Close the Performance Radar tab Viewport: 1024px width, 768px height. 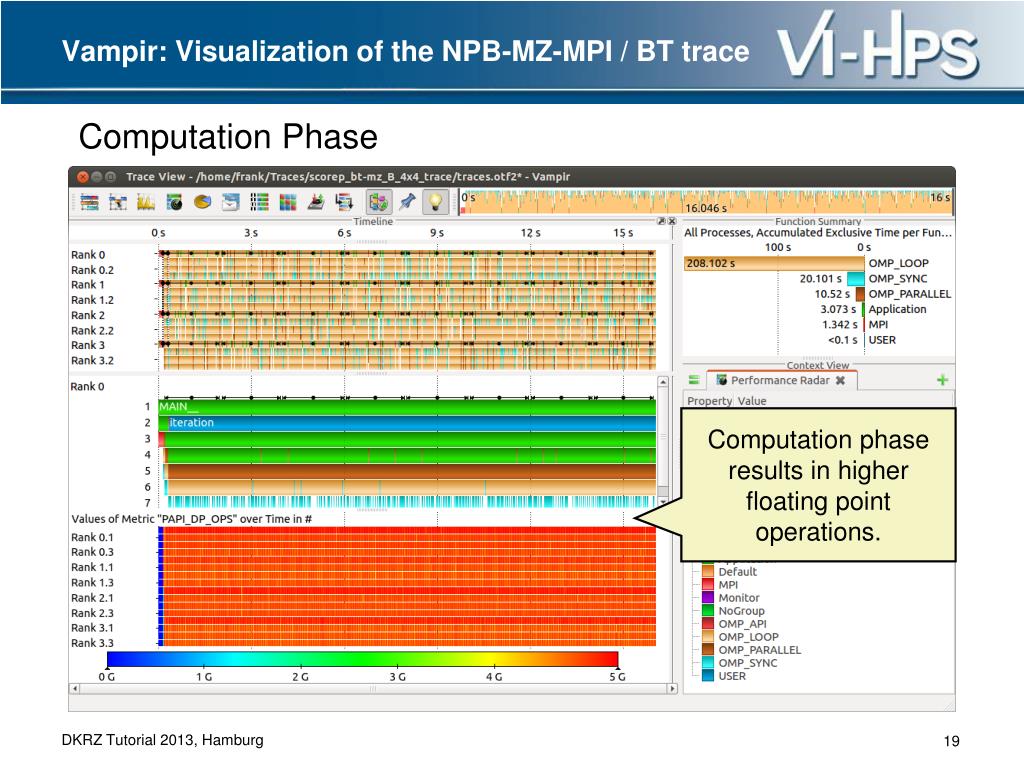(840, 380)
